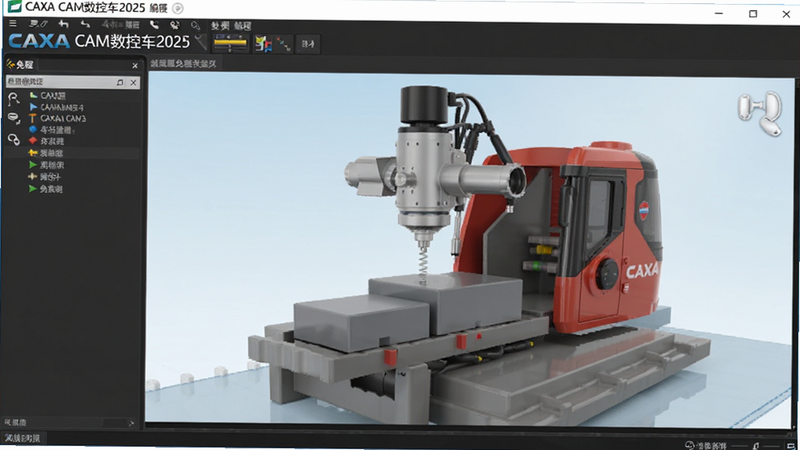Open the bottom-left status tab
800x450 pixels.
(x=22, y=438)
